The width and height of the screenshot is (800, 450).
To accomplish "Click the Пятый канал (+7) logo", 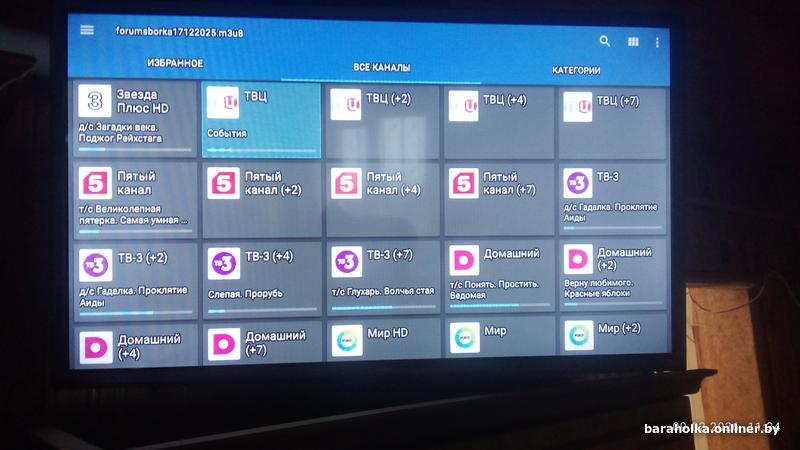I will coord(464,183).
